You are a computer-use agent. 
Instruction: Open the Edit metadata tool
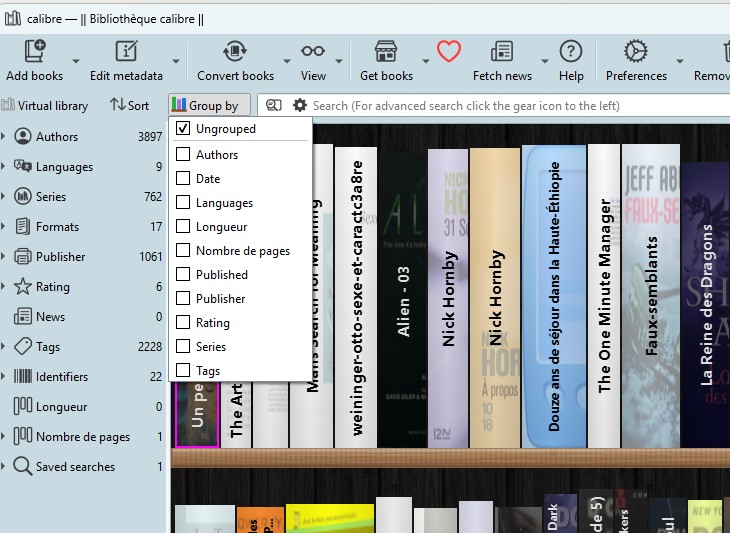point(126,52)
